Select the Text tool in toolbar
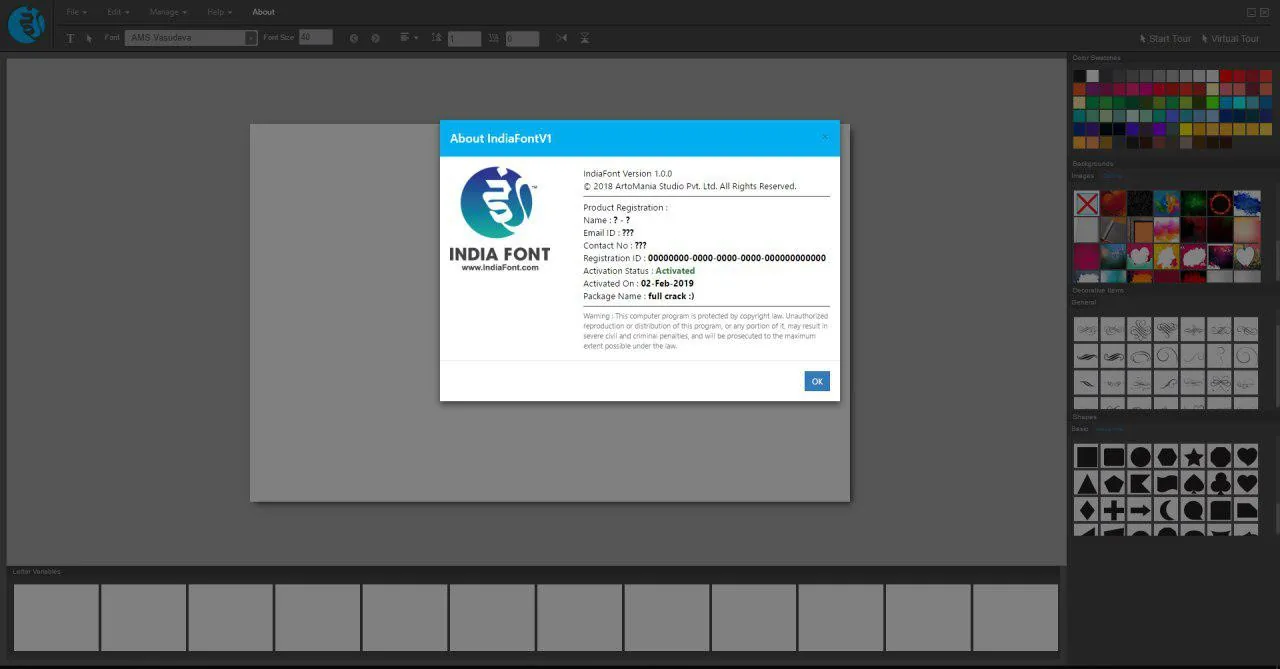The height and width of the screenshot is (669, 1280). pyautogui.click(x=70, y=38)
